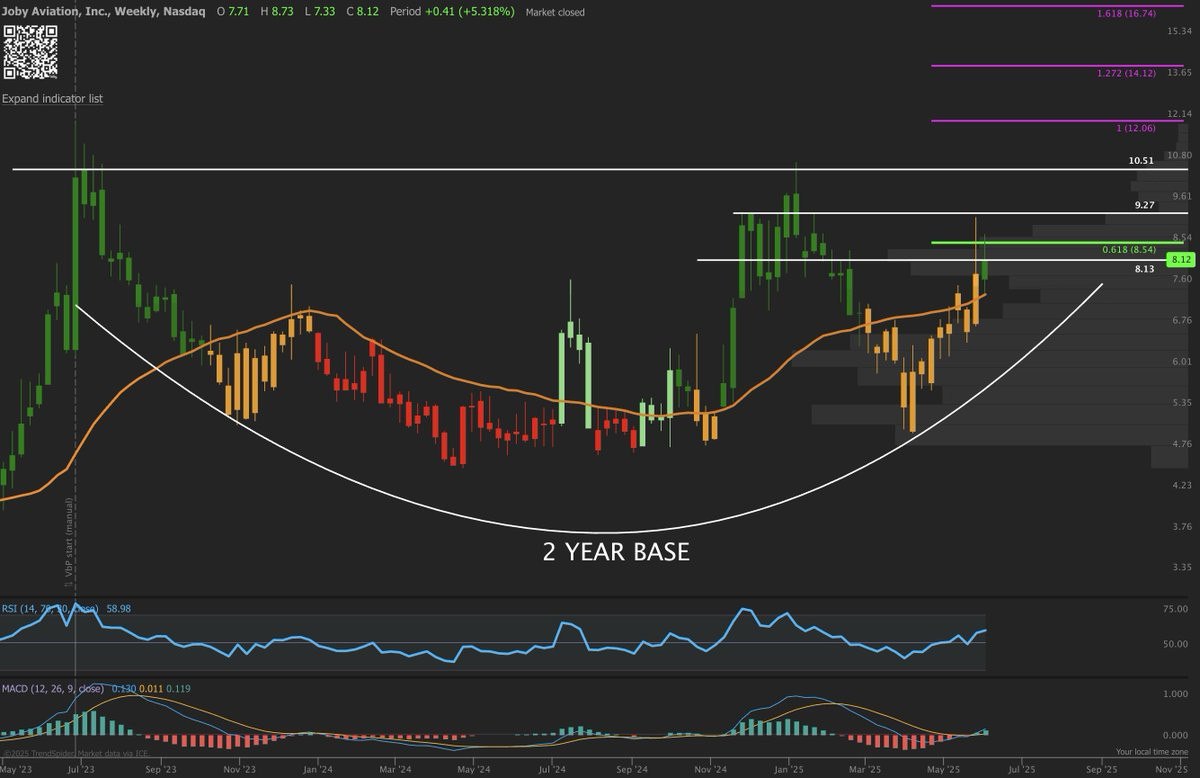Select the 1.272 (14.12) Fibonacci label

click(1126, 73)
